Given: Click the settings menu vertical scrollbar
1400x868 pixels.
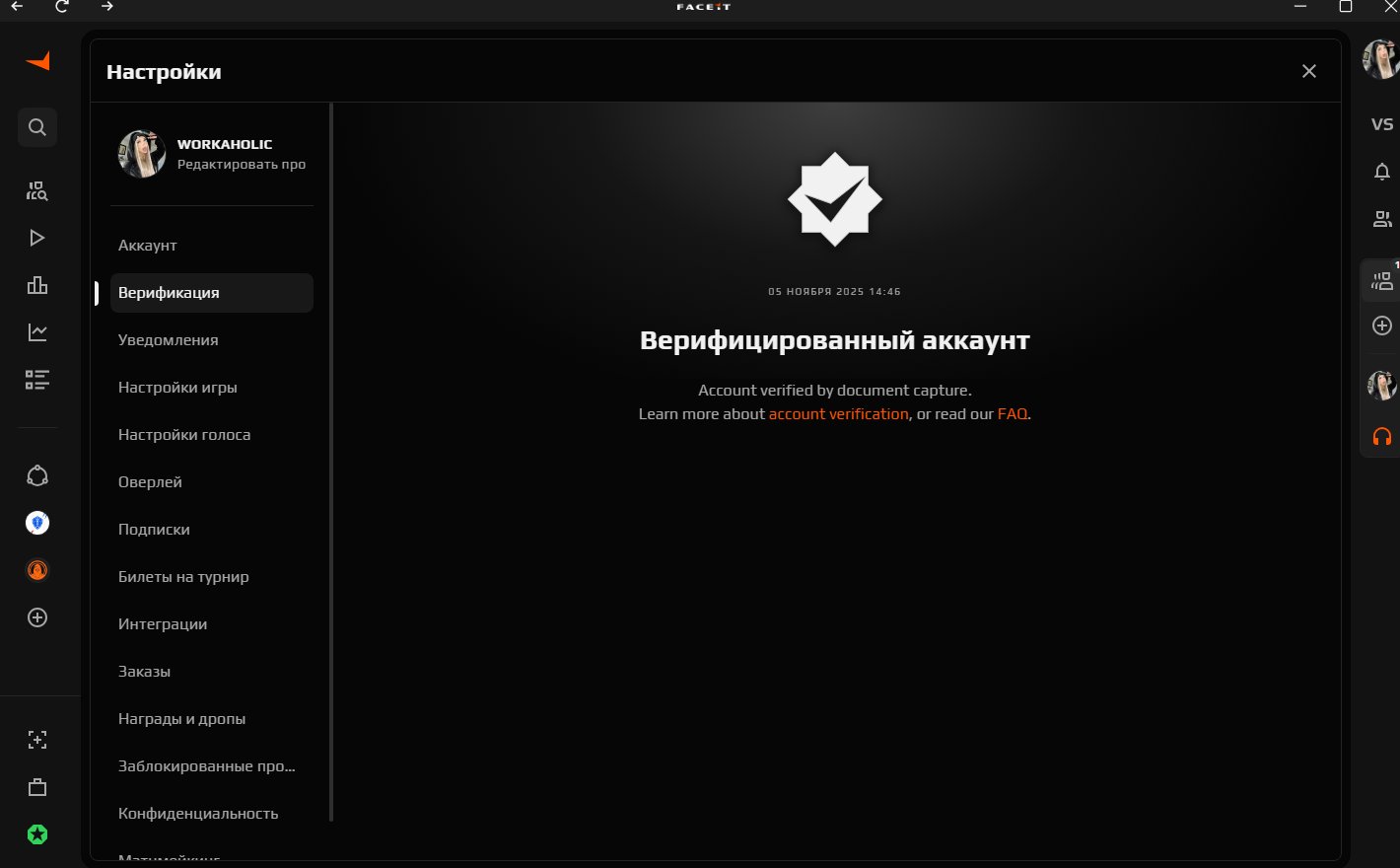Looking at the screenshot, I should pos(331,462).
